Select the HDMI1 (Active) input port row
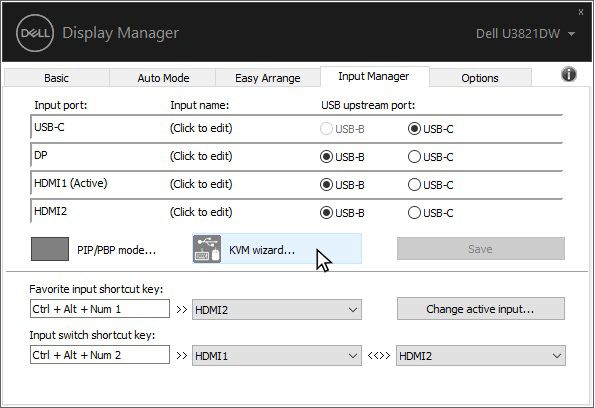The height and width of the screenshot is (408, 595). coord(296,184)
